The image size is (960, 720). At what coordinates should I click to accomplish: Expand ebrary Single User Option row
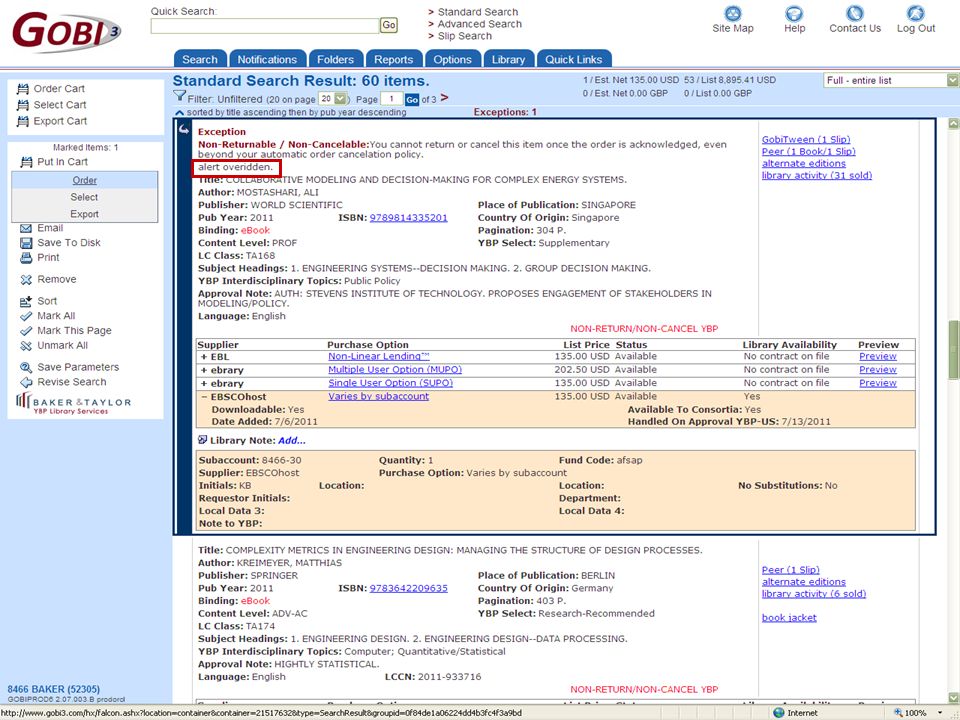point(204,384)
